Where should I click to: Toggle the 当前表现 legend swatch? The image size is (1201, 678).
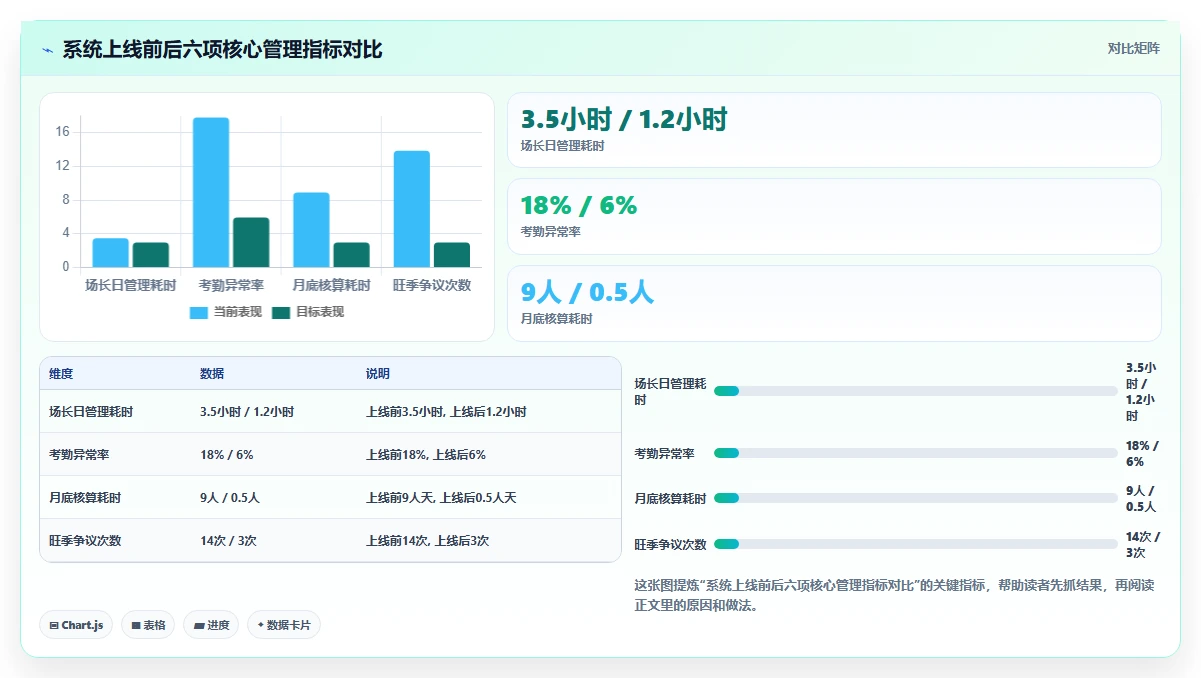click(x=199, y=313)
